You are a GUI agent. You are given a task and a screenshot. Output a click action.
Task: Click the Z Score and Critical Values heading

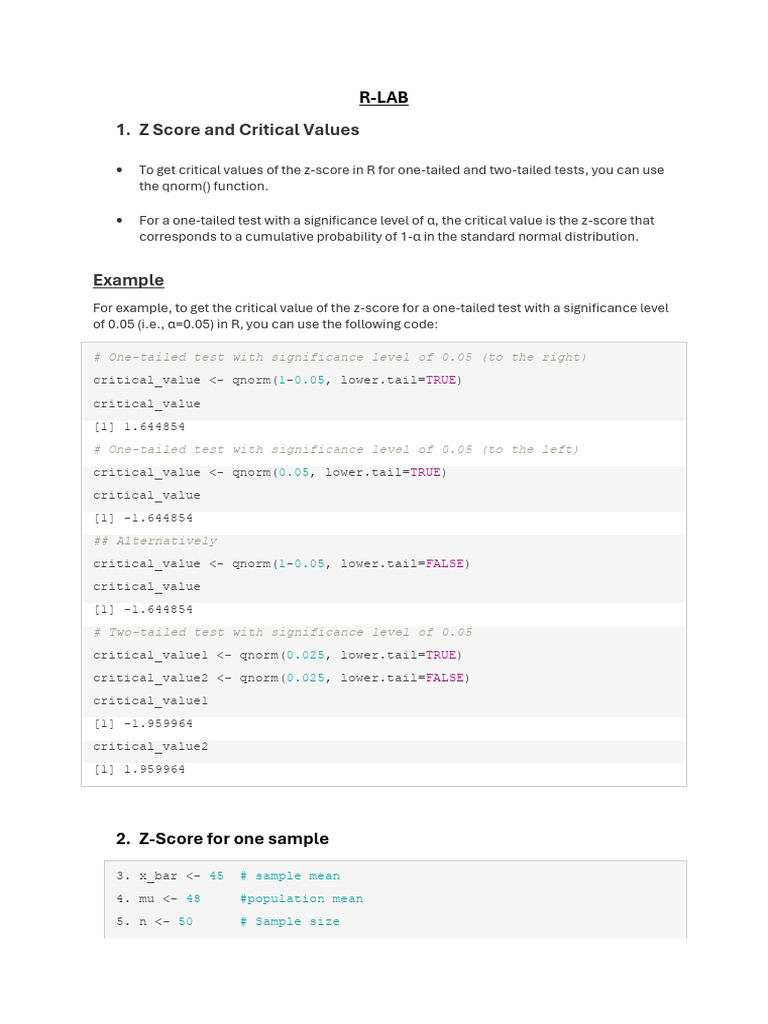pos(249,130)
